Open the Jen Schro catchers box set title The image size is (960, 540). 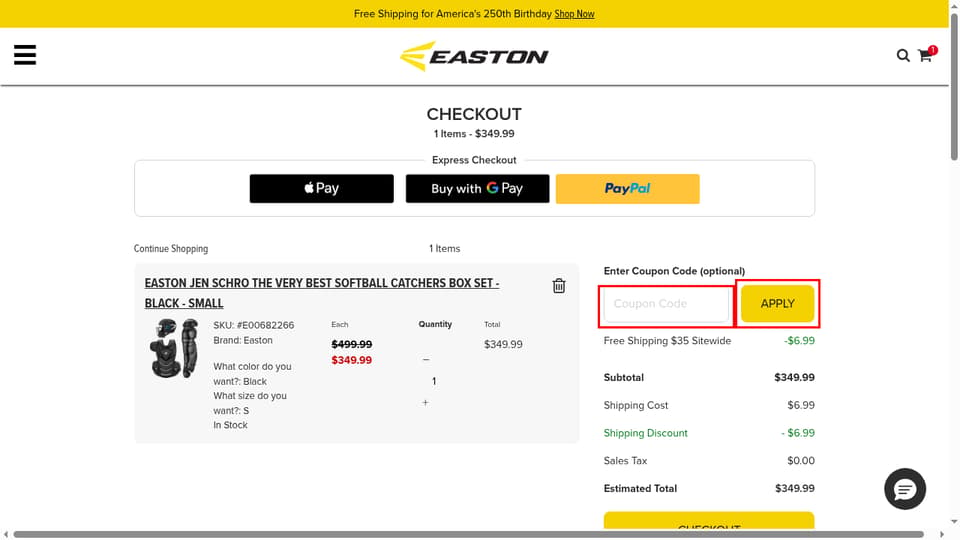pos(321,293)
